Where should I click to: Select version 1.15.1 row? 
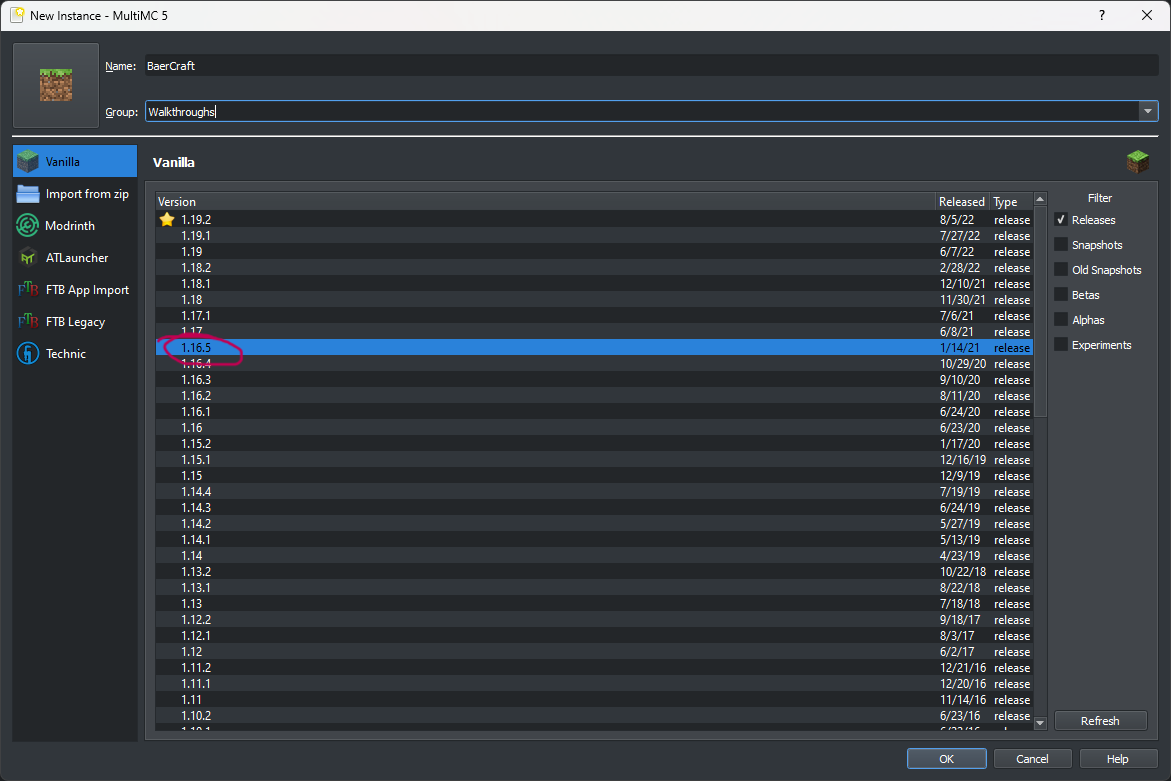coord(594,460)
